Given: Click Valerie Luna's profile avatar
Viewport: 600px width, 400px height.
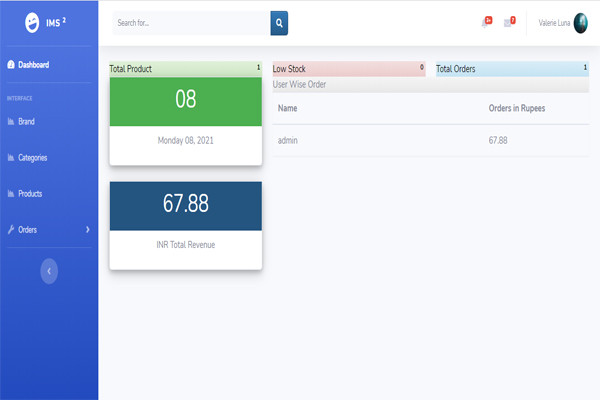Looking at the screenshot, I should [580, 22].
